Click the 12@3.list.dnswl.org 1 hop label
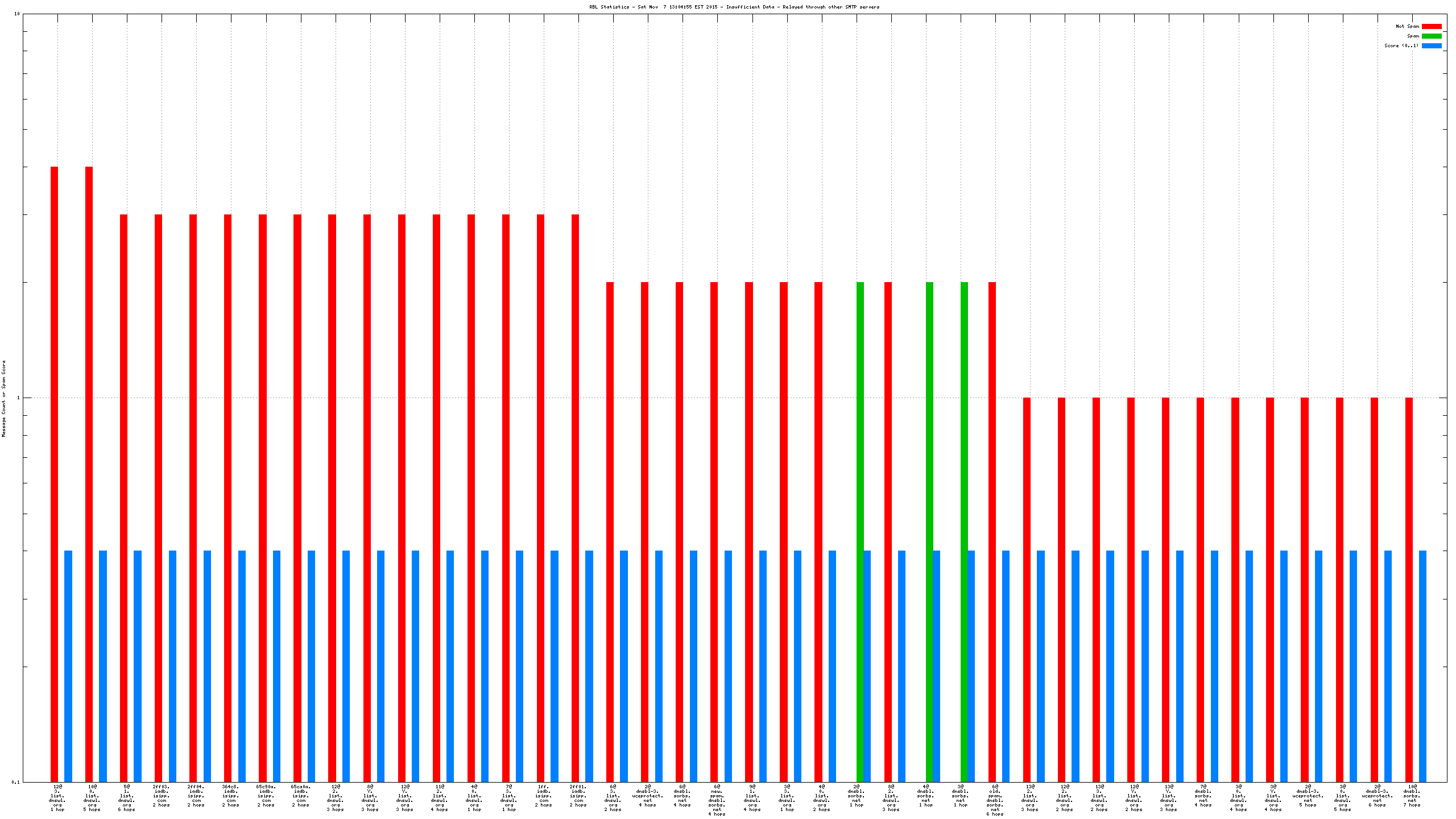The width and height of the screenshot is (1456, 819). (57, 797)
